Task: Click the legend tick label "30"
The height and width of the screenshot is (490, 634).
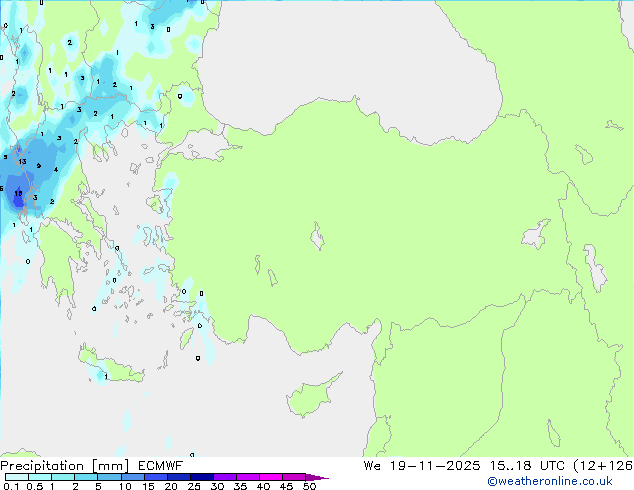Action: click(x=217, y=486)
